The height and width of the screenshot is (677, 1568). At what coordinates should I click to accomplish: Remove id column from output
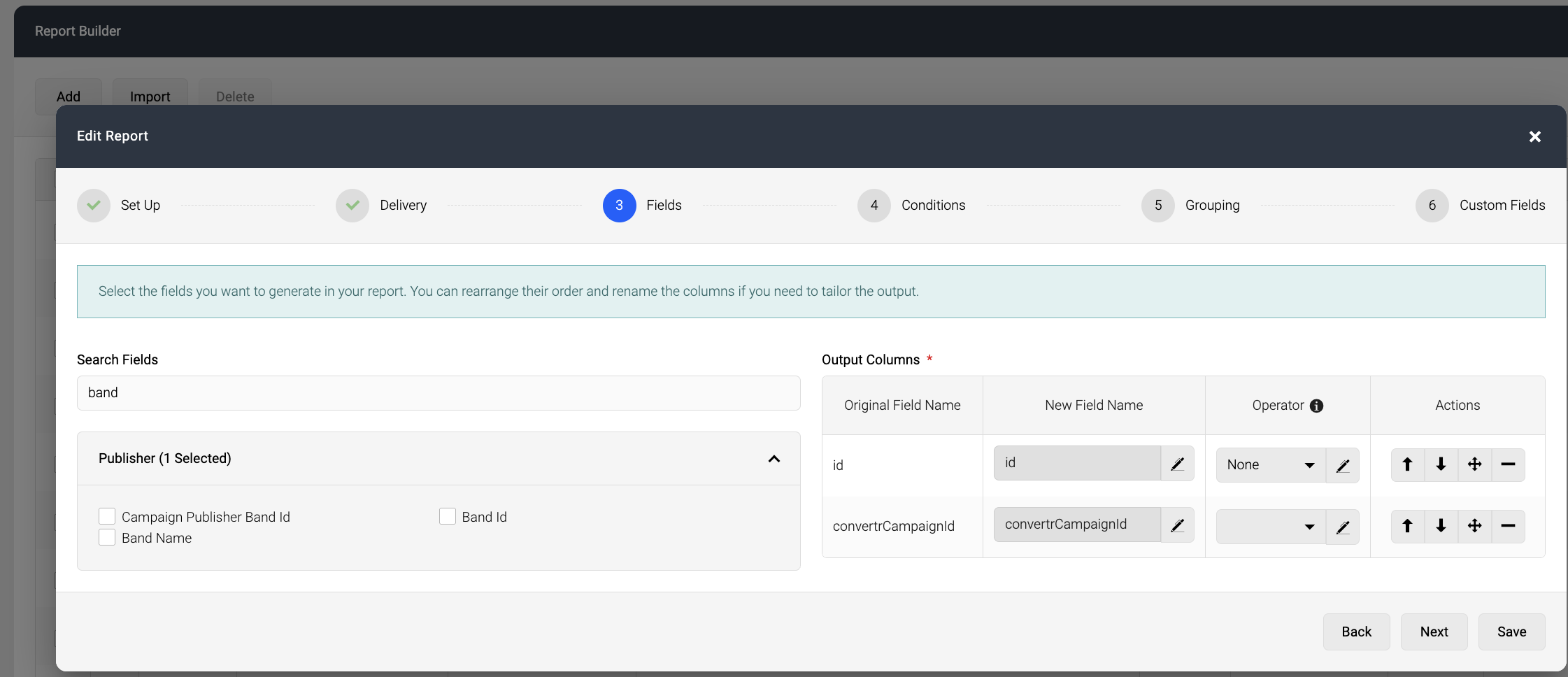[1508, 464]
